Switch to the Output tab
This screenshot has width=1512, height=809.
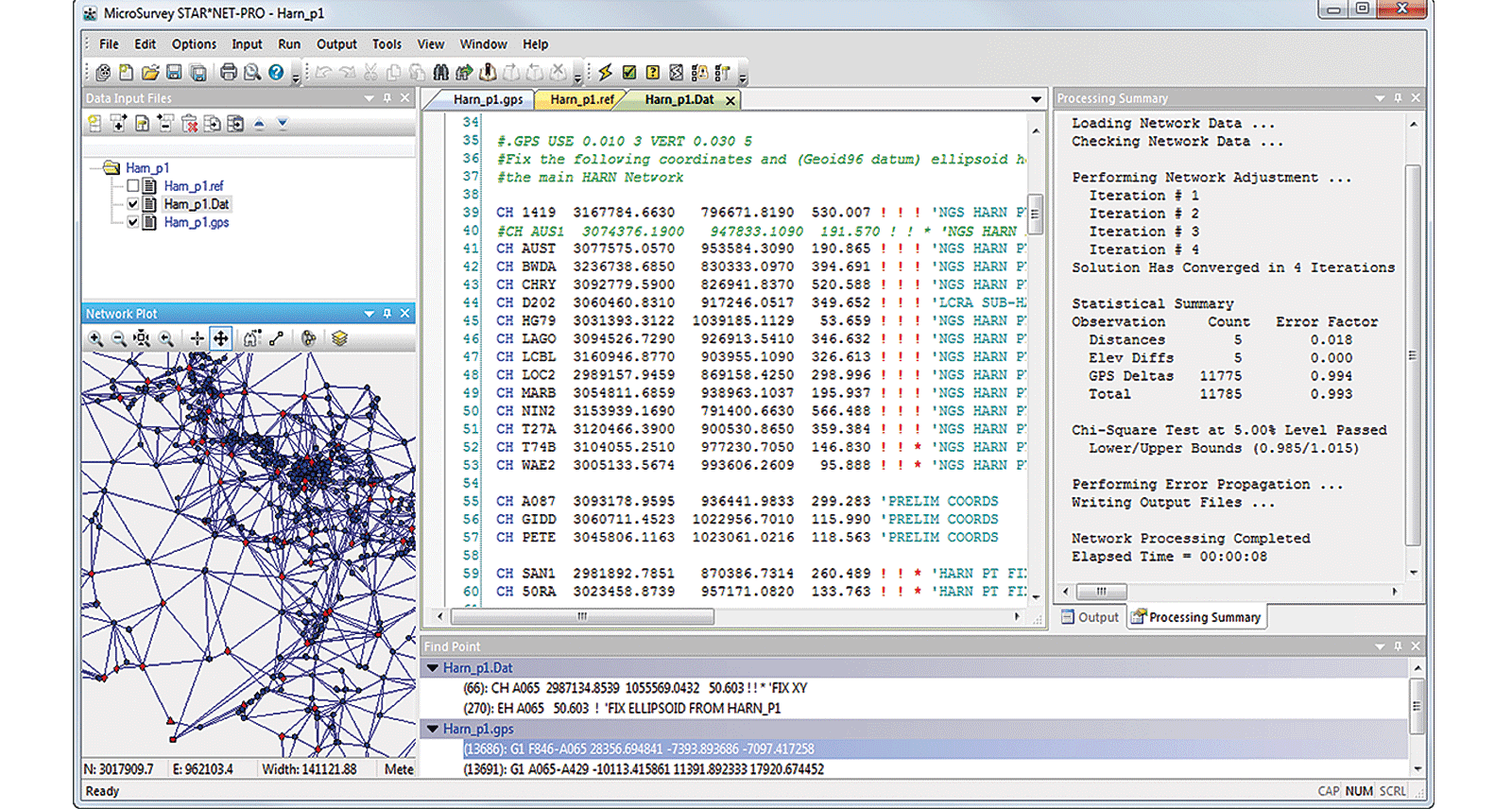1091,617
